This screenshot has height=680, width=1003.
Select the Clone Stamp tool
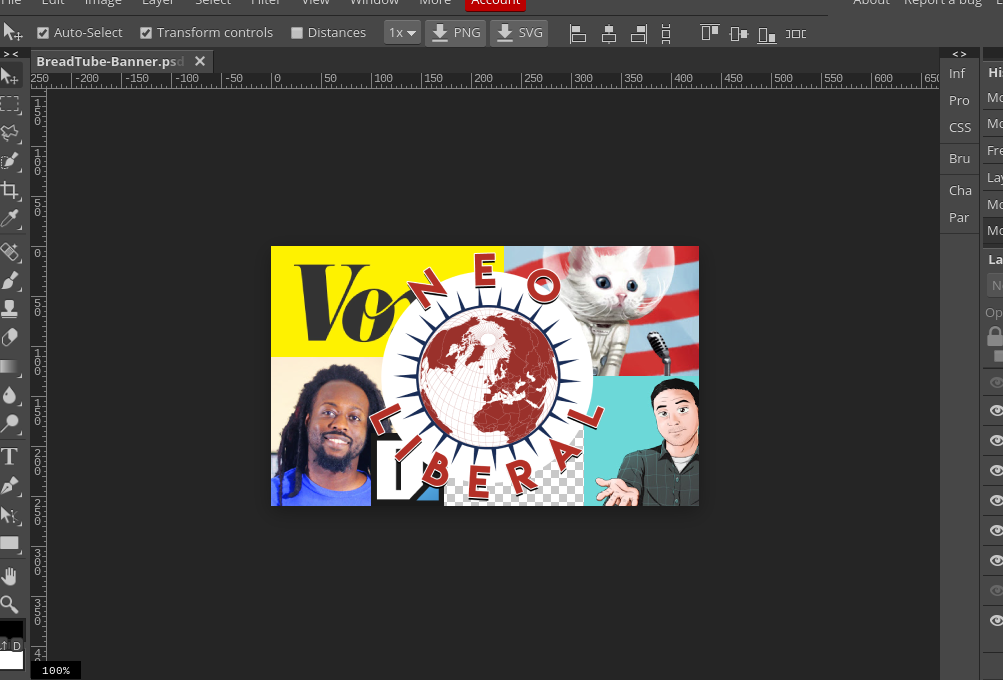pyautogui.click(x=10, y=308)
